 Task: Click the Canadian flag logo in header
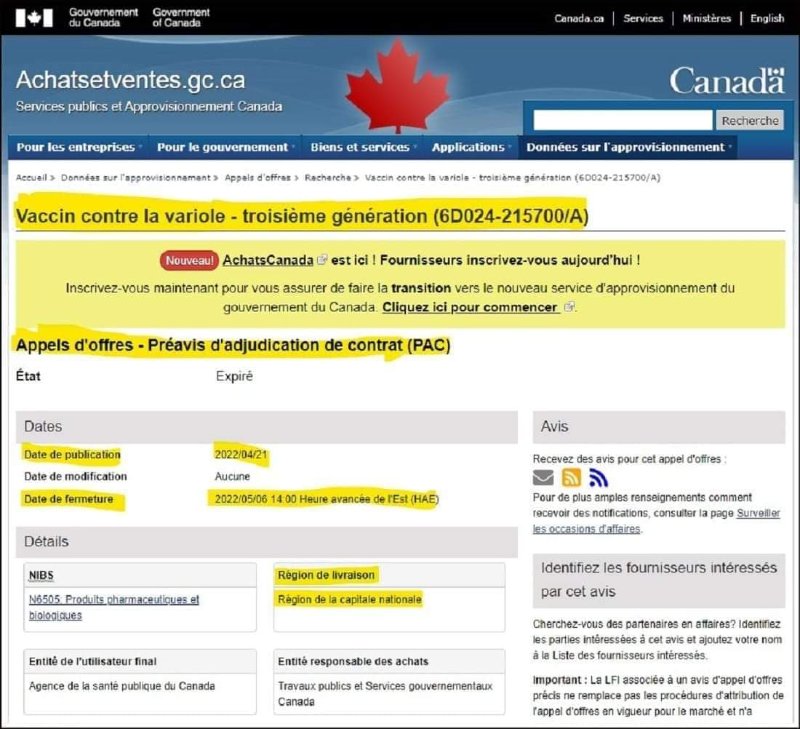(34, 18)
